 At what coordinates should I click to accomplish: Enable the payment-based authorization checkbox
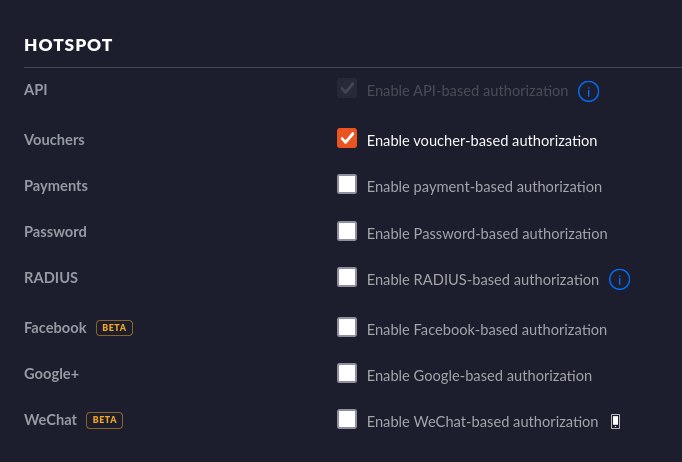(347, 185)
